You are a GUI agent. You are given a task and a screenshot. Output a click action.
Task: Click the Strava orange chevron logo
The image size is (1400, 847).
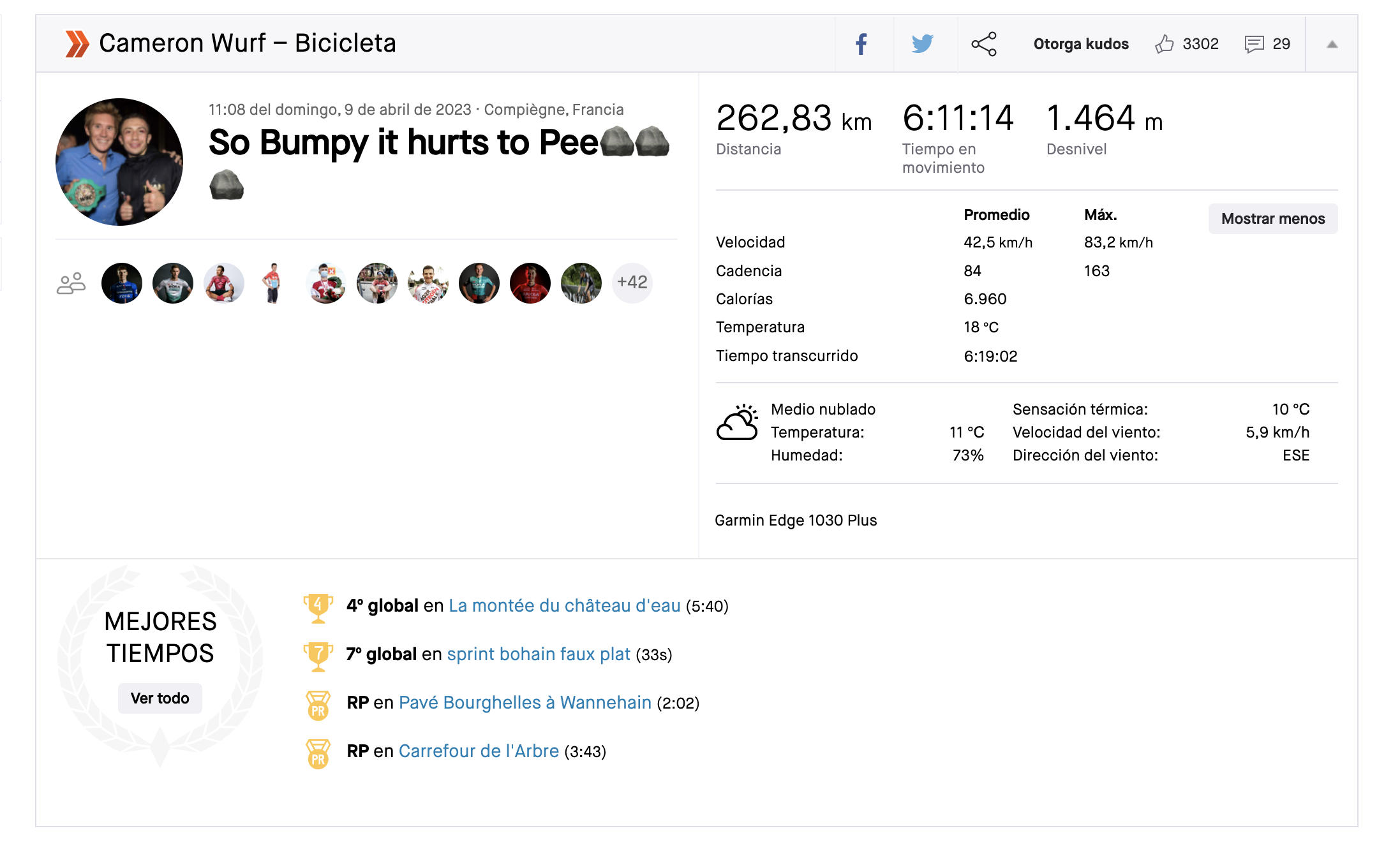coord(77,44)
